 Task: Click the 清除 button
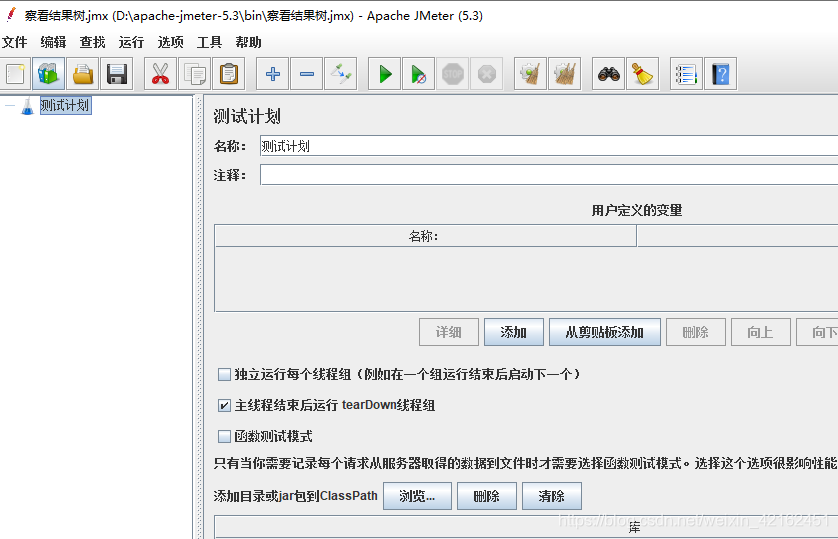coord(552,496)
